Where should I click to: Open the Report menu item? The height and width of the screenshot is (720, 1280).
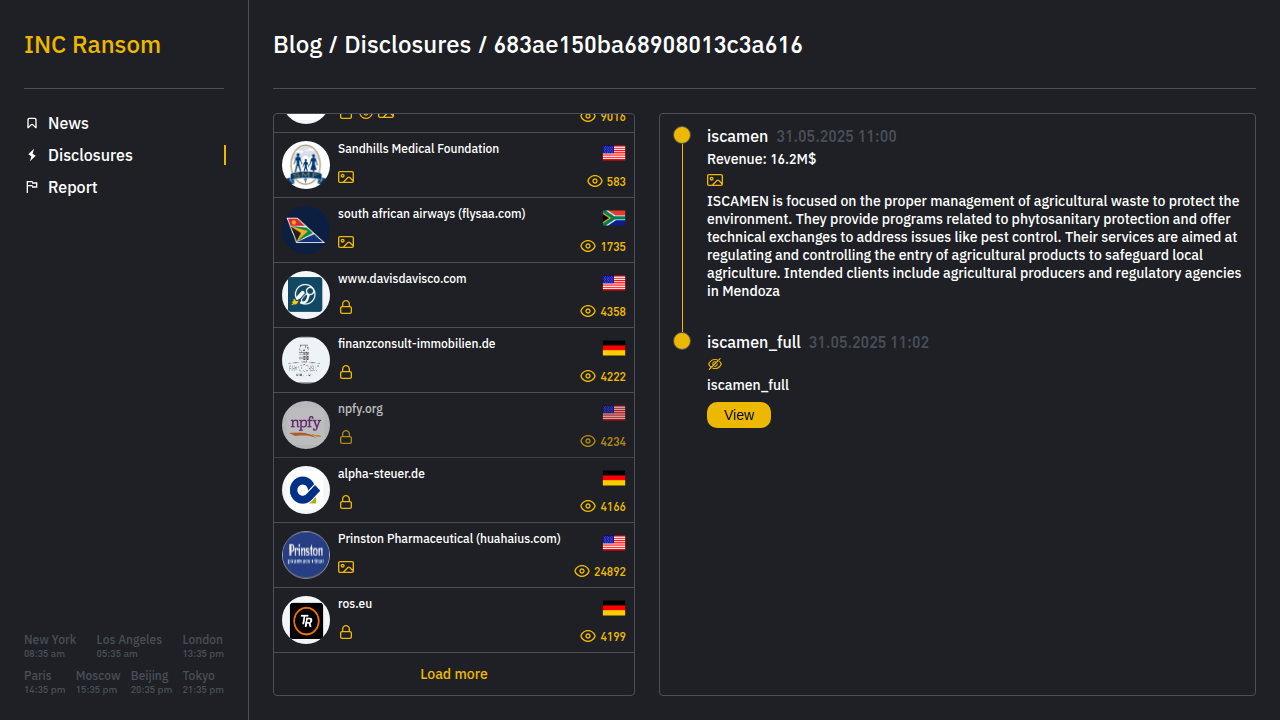tap(73, 187)
